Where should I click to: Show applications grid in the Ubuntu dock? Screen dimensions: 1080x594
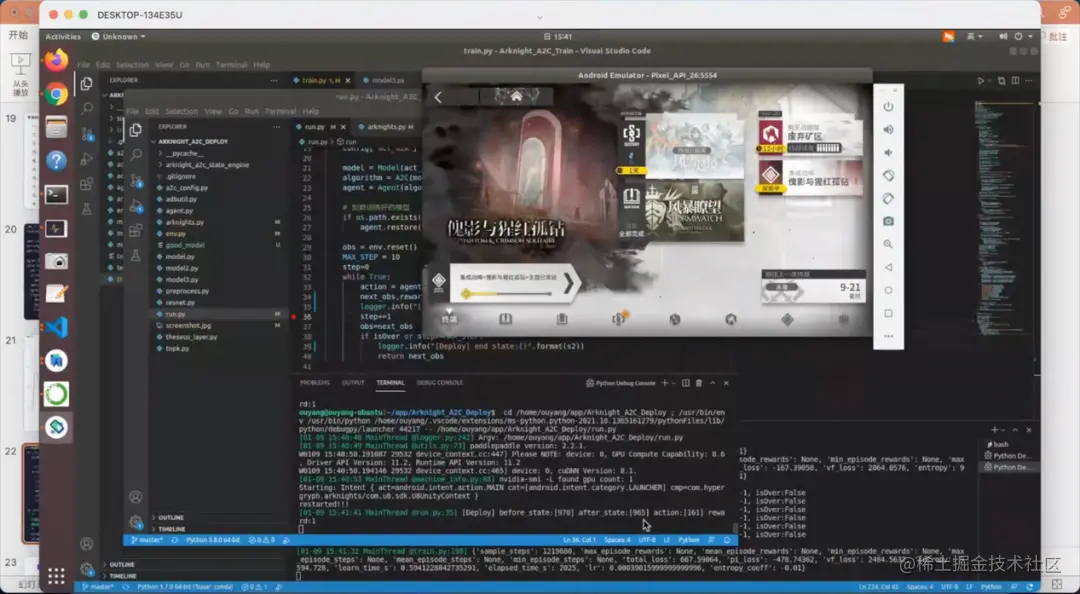56,575
